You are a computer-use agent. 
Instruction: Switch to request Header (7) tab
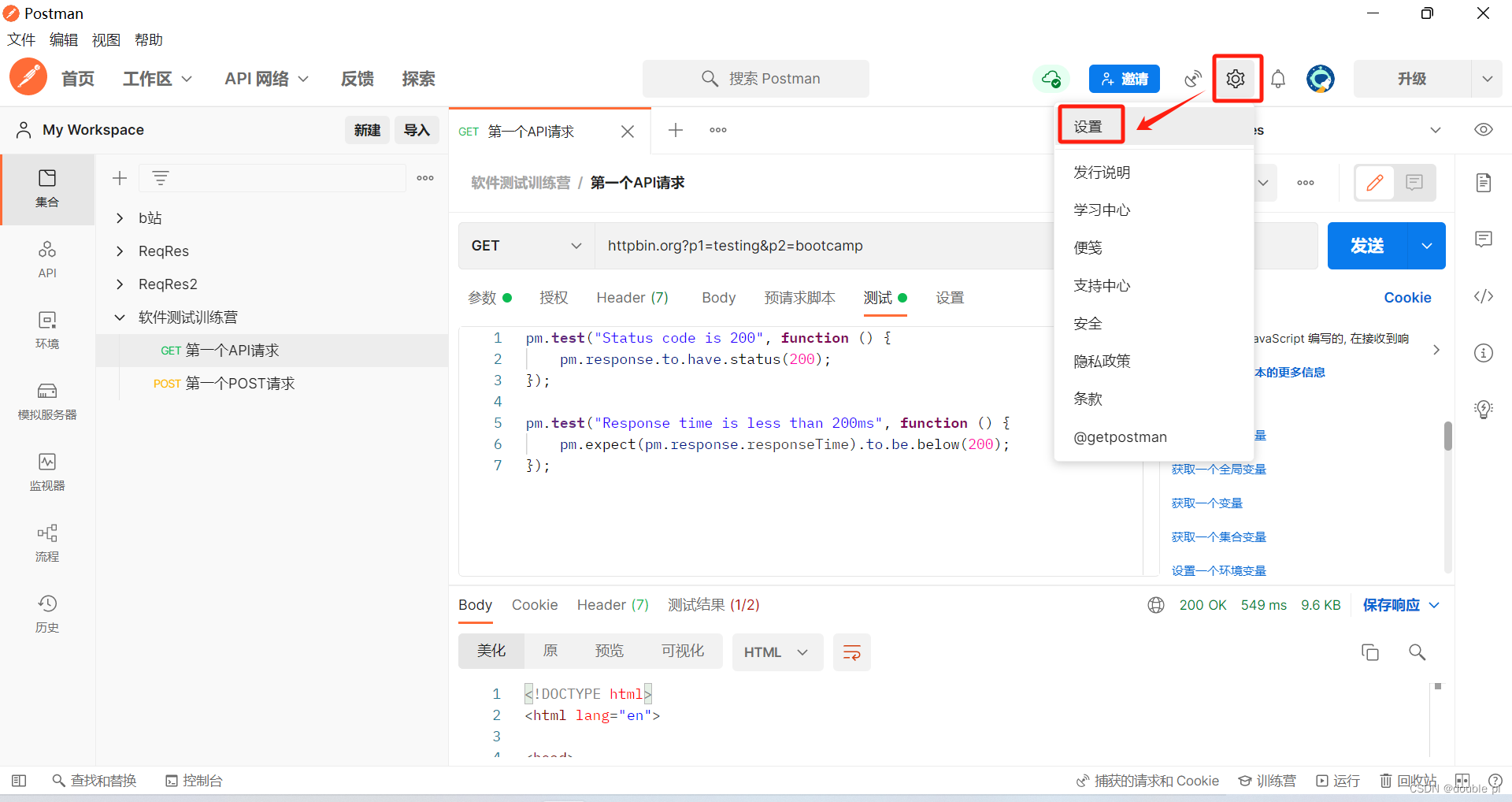(632, 298)
